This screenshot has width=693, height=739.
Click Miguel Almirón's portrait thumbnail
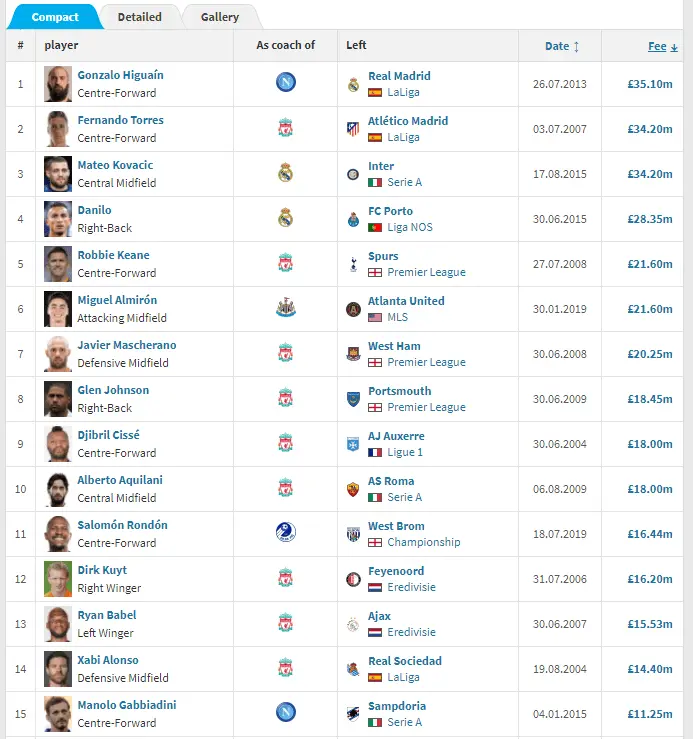coord(58,308)
